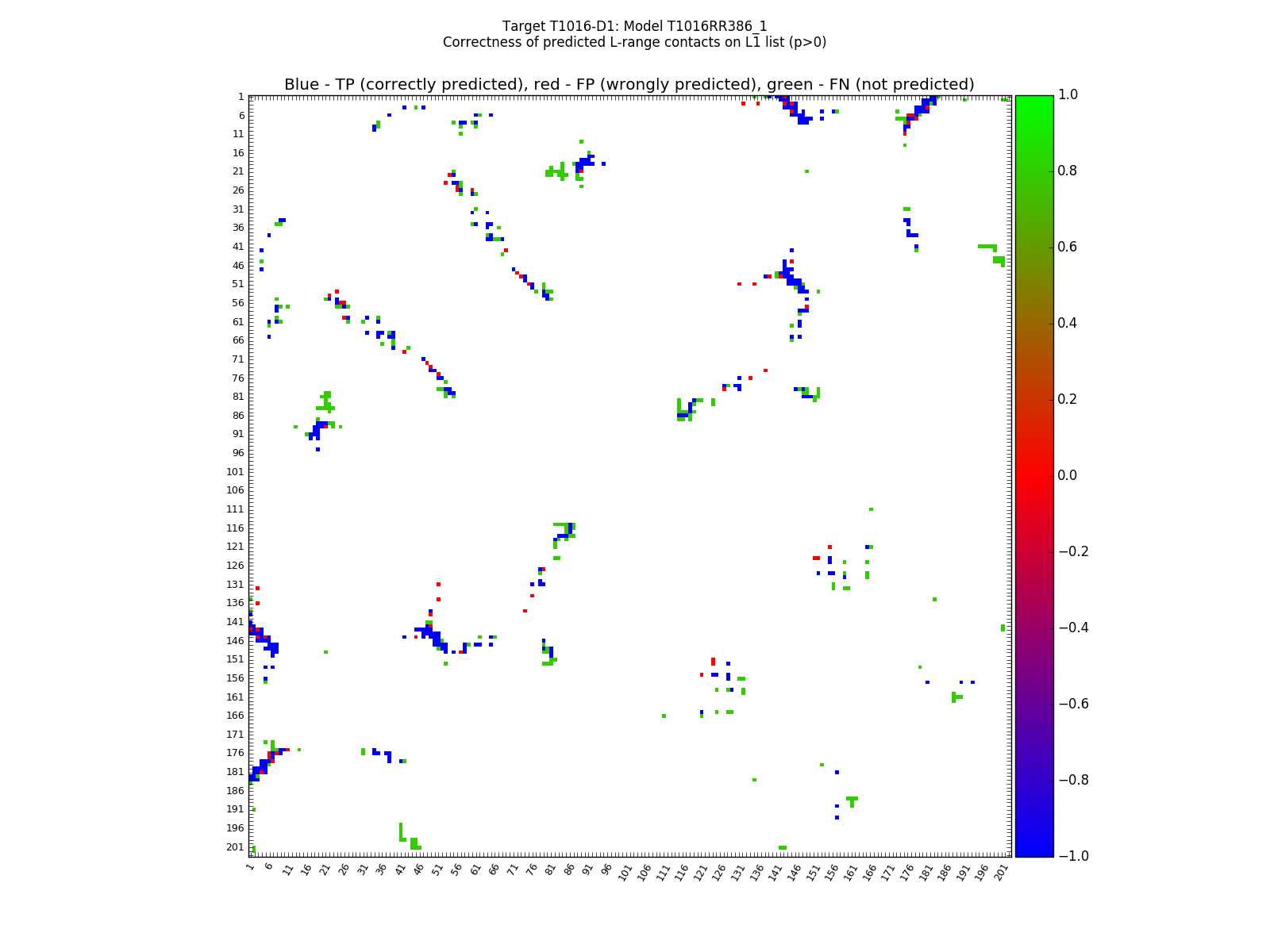Click the x-axis tick label 56
The height and width of the screenshot is (952, 1270).
tap(456, 870)
